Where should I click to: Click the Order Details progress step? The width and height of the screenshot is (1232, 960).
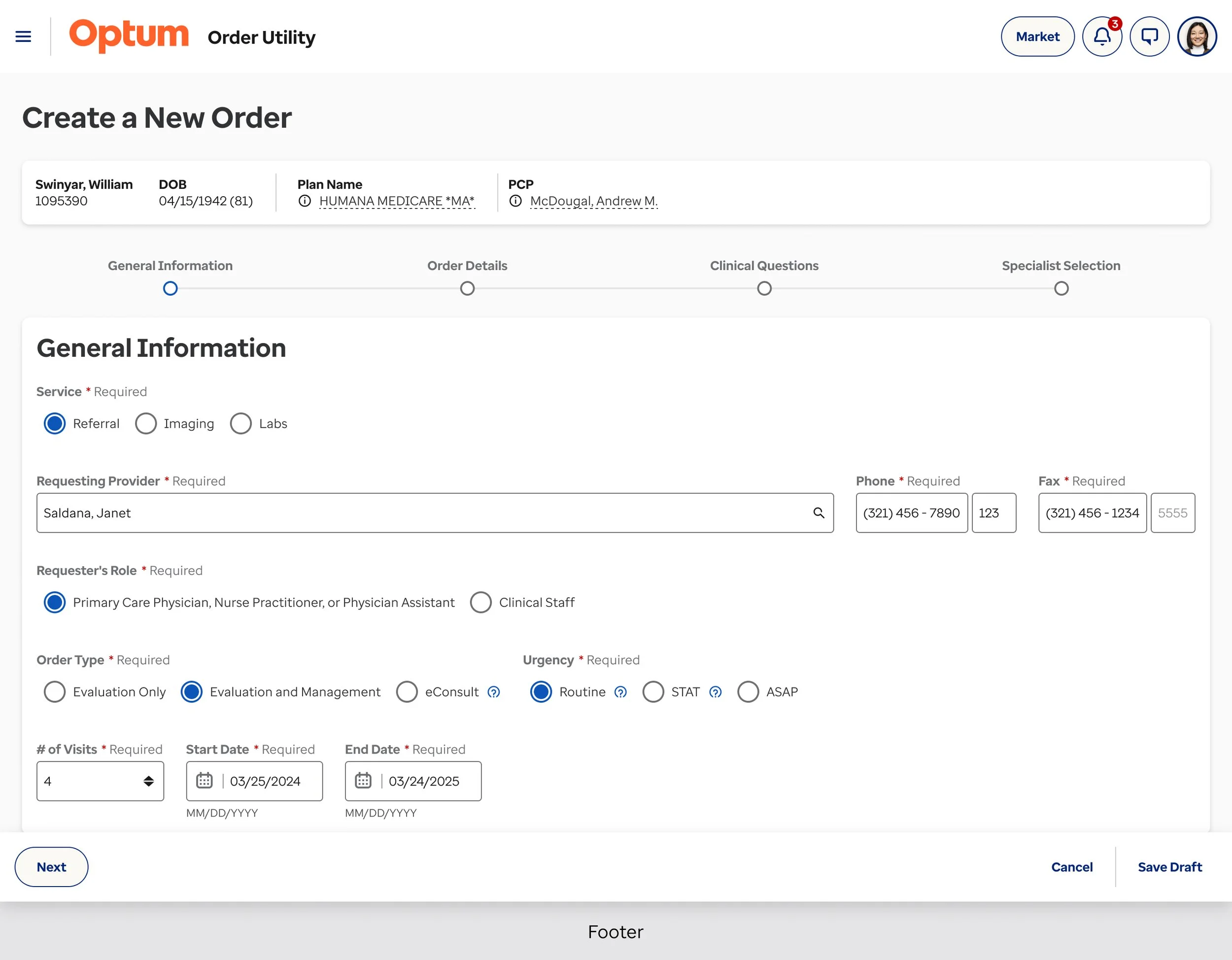[x=467, y=288]
